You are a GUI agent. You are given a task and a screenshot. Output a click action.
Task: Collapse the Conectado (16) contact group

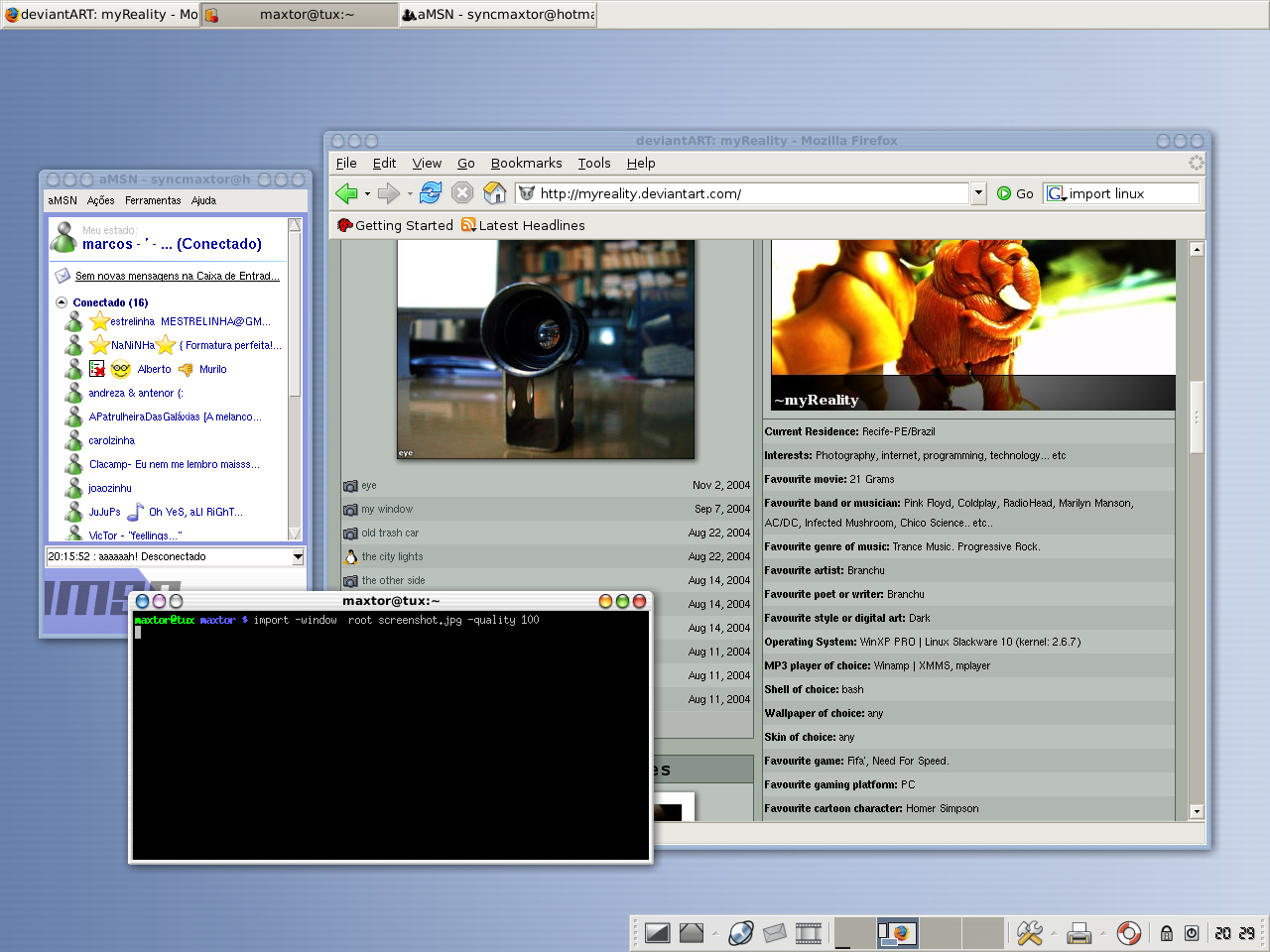coord(62,302)
